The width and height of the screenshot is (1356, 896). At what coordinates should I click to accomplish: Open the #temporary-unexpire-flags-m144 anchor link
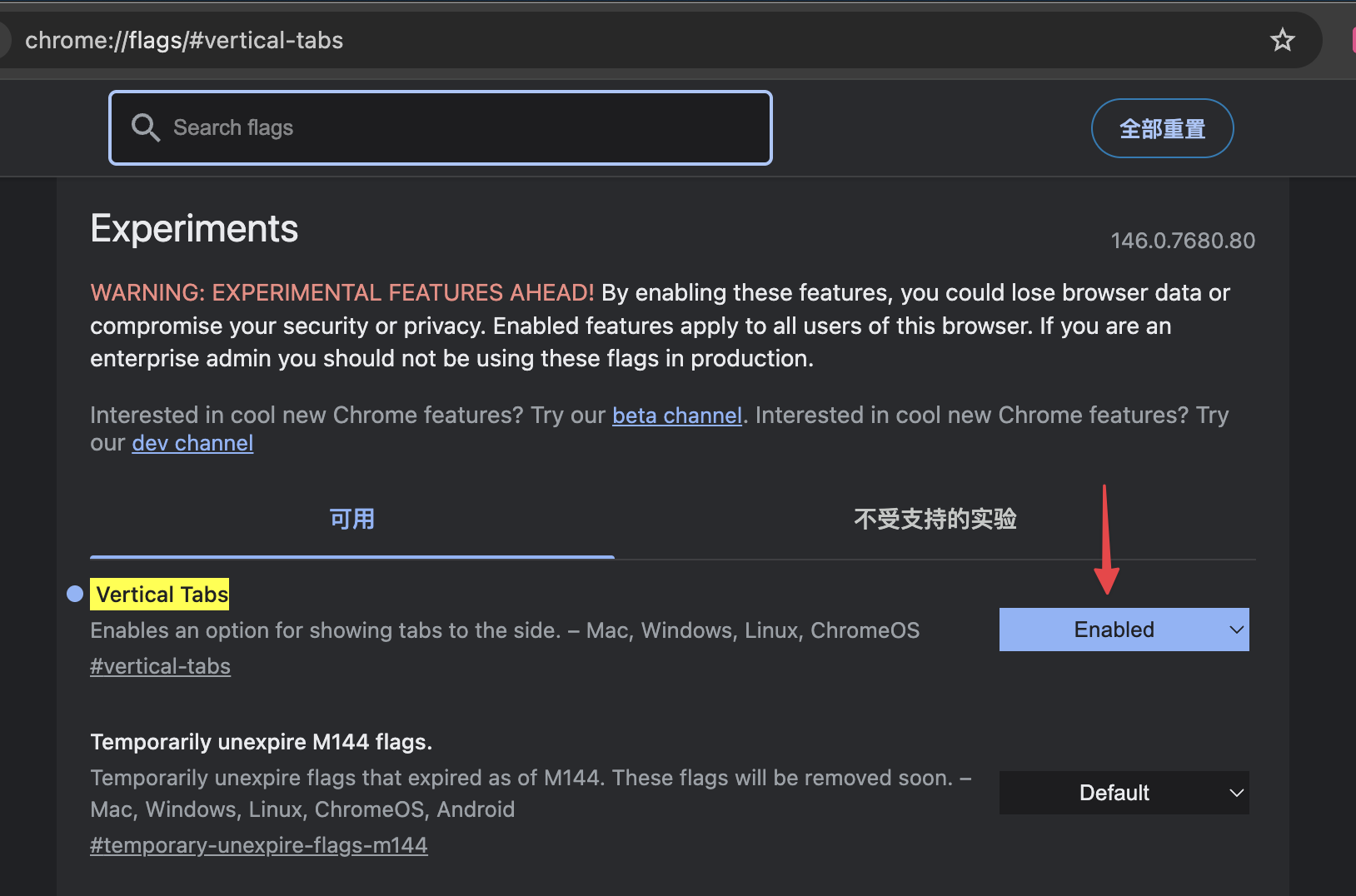[x=258, y=846]
